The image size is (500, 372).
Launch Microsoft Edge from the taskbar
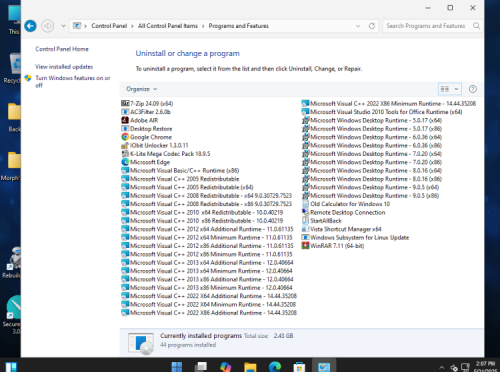tap(275, 367)
